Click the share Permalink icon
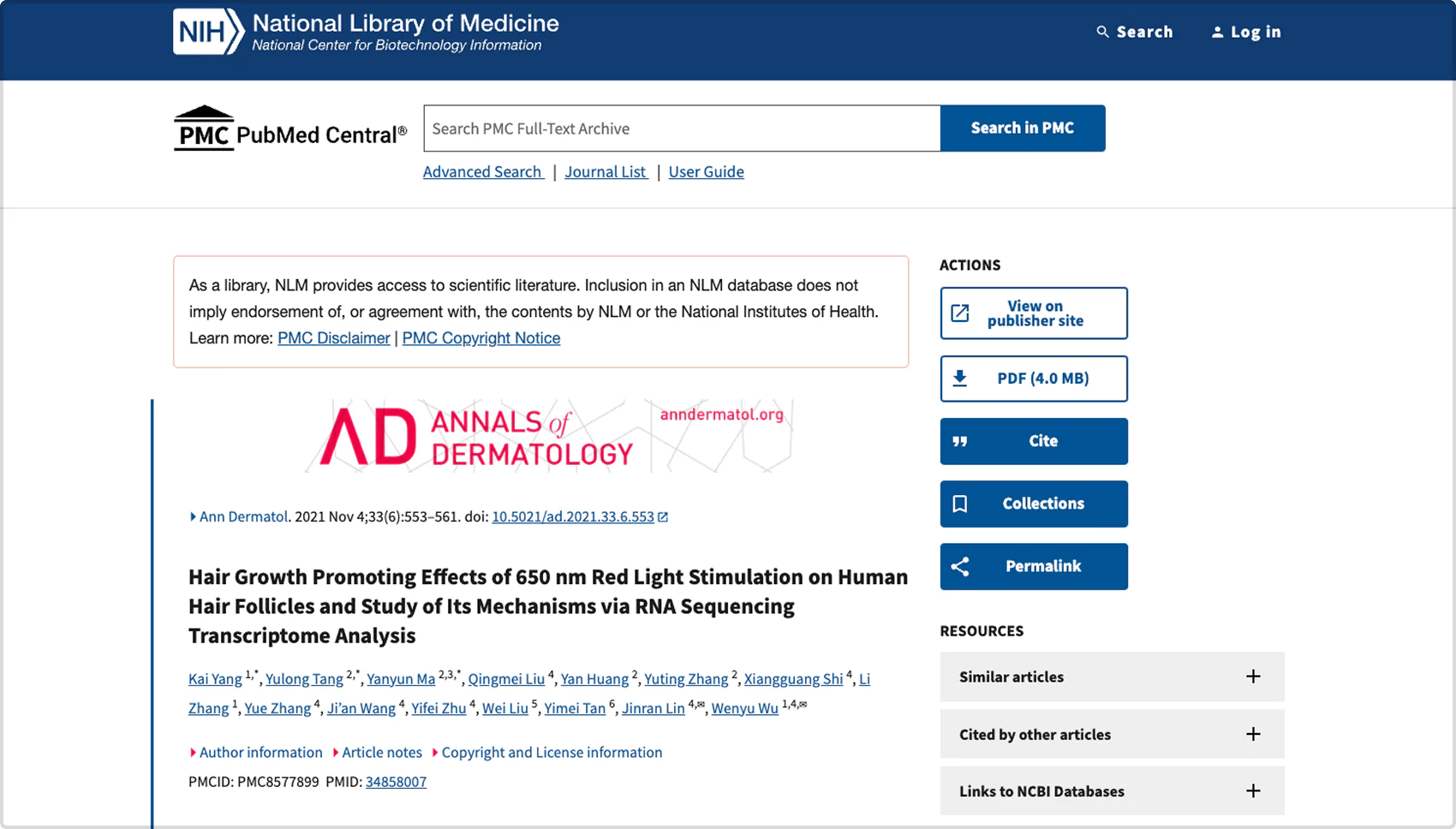The width and height of the screenshot is (1456, 829). click(960, 566)
